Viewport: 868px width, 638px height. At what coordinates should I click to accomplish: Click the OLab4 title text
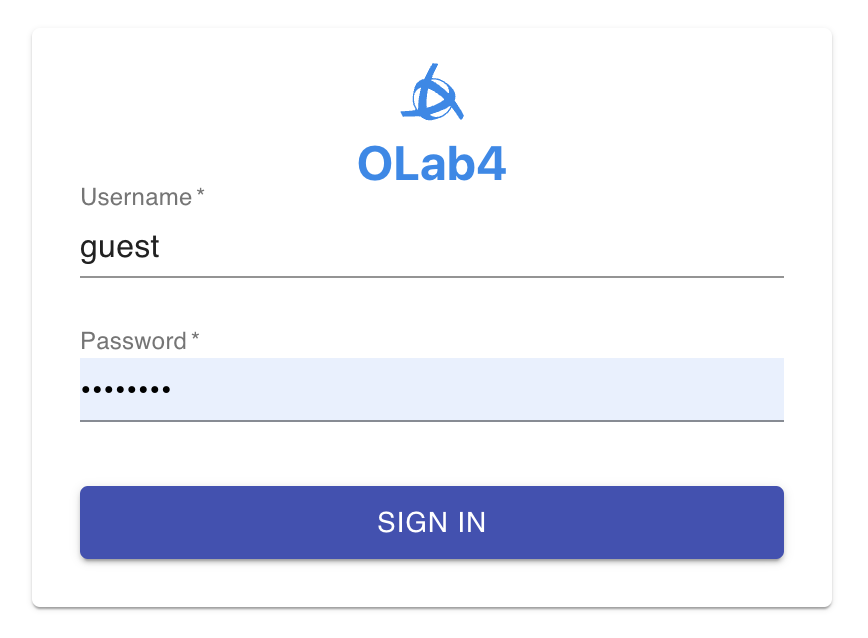[432, 163]
